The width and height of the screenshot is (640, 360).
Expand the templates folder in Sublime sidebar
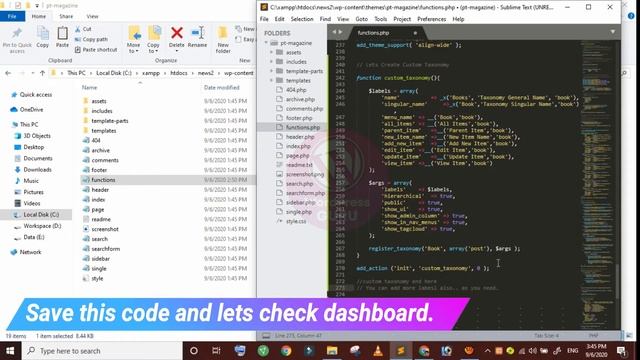pos(271,80)
